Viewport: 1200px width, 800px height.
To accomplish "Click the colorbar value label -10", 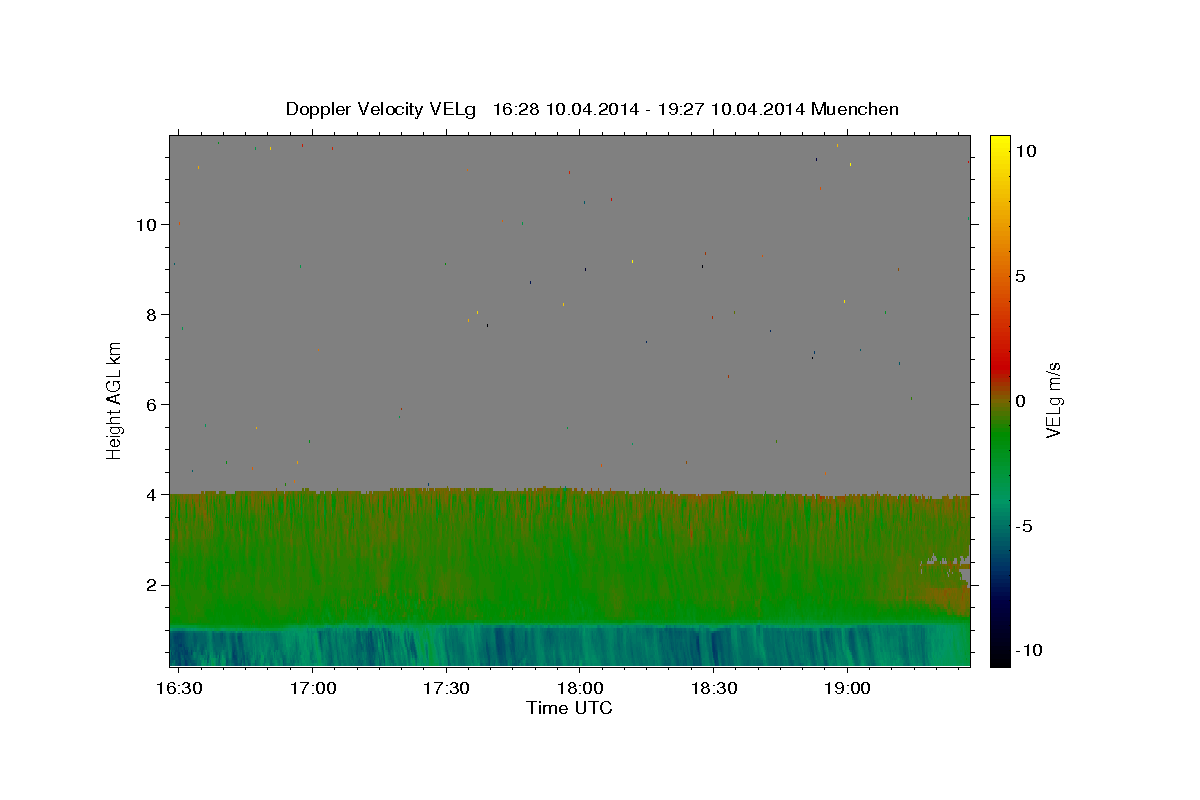I will click(x=1029, y=650).
